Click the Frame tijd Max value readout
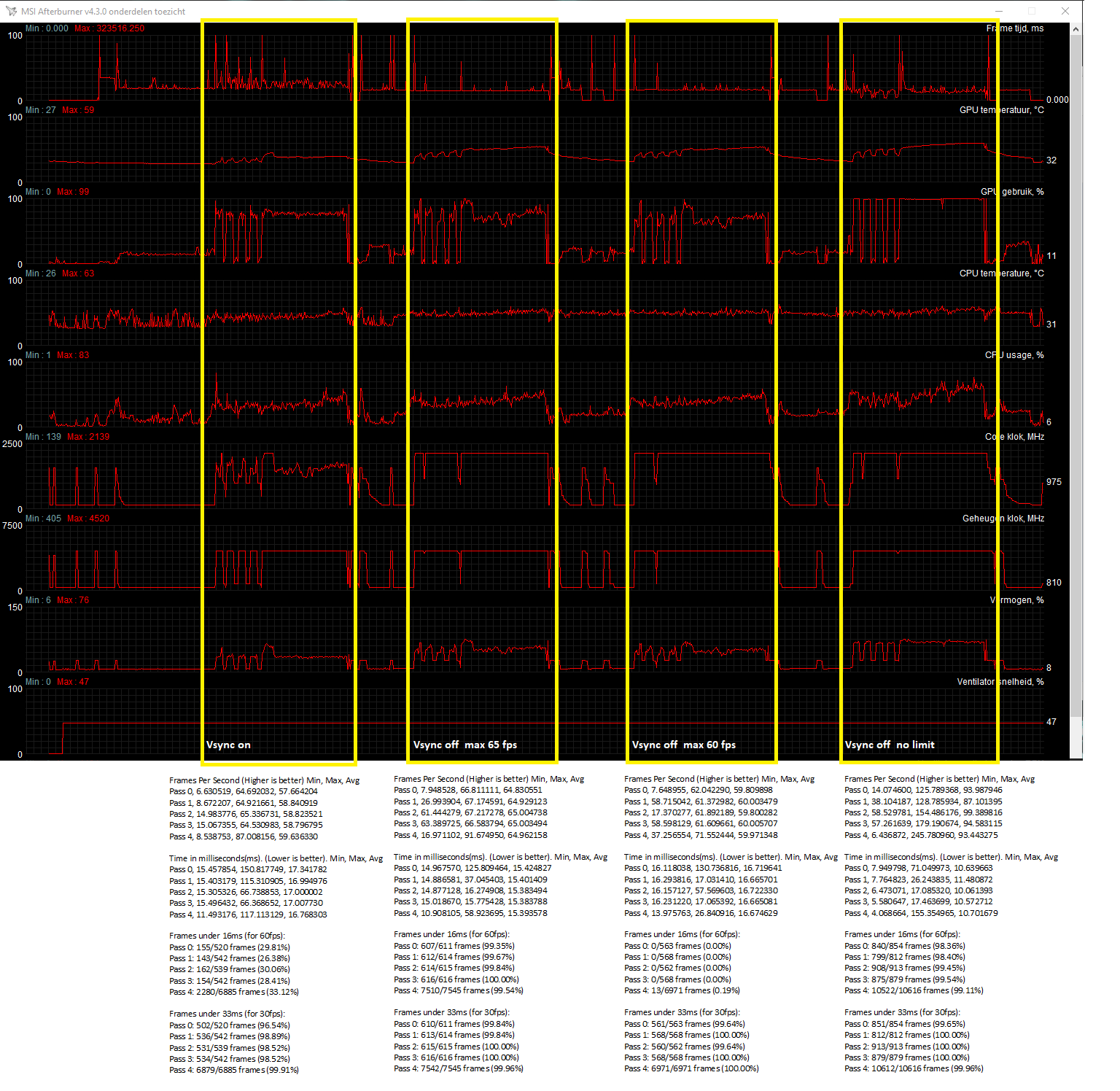This screenshot has width=1120, height=1091. (109, 28)
